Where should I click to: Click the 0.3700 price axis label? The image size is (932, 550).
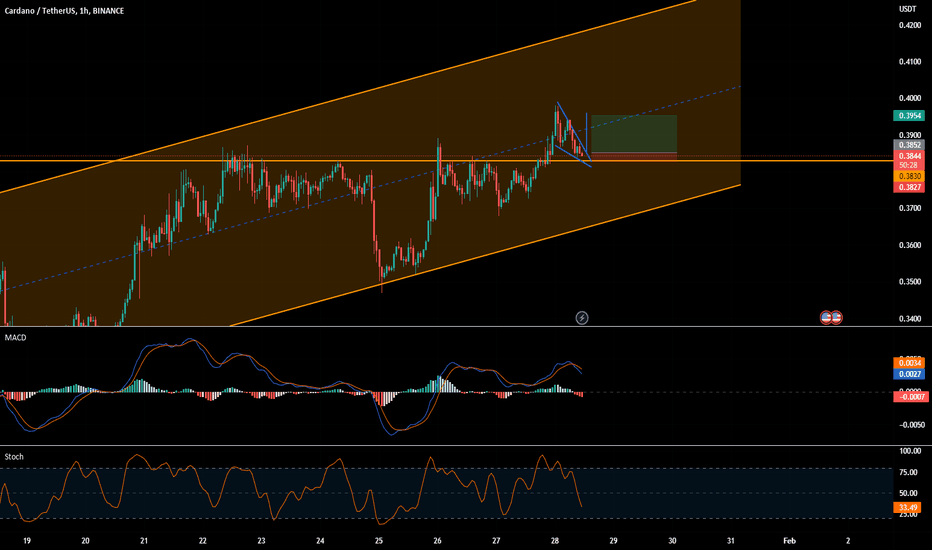(x=910, y=208)
